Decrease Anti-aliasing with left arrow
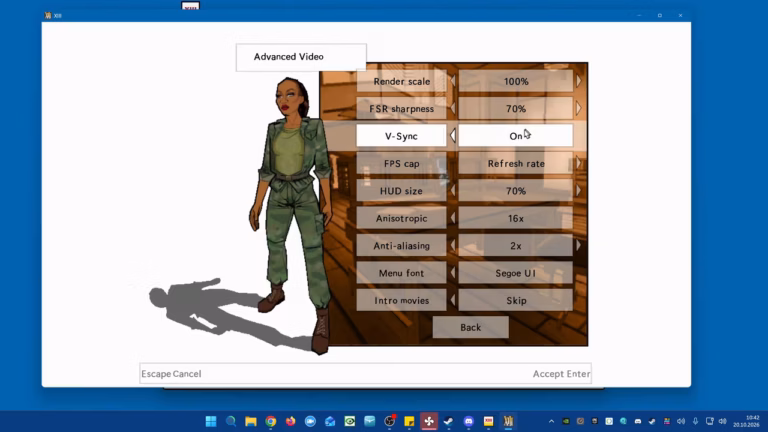768x432 pixels. (453, 245)
